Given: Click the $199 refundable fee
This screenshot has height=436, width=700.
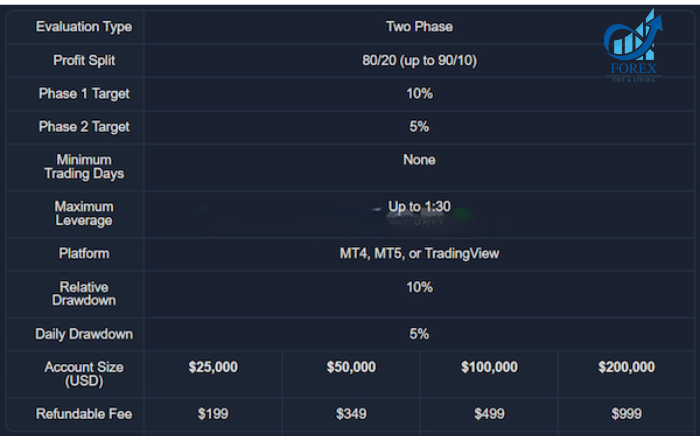Looking at the screenshot, I should point(213,414).
